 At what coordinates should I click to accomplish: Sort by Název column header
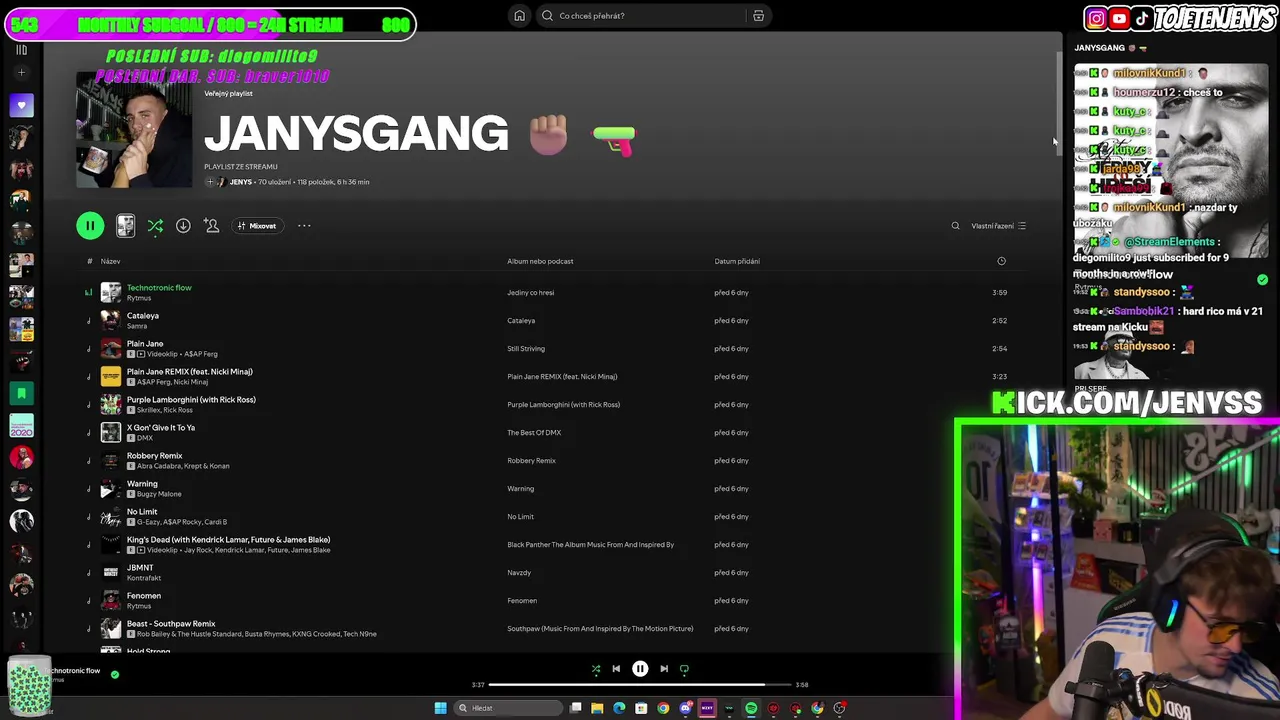(110, 261)
